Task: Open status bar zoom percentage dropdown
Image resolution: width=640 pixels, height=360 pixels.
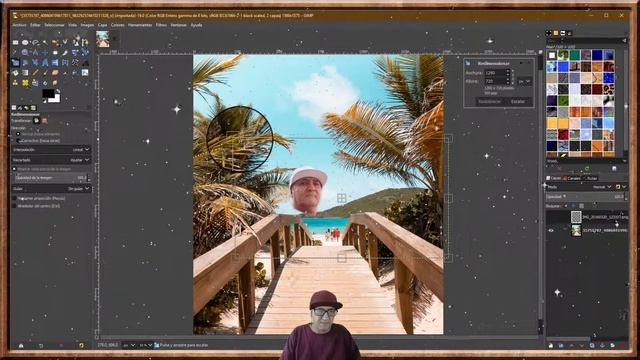Action: [146, 345]
